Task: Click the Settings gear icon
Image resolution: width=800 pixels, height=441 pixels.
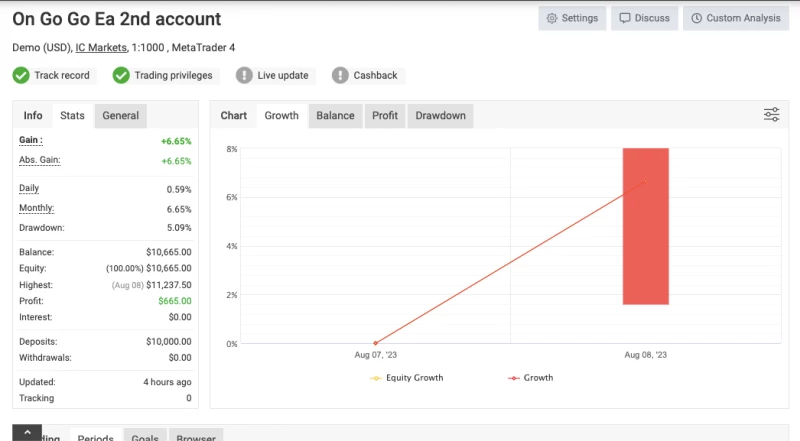Action: 551,18
